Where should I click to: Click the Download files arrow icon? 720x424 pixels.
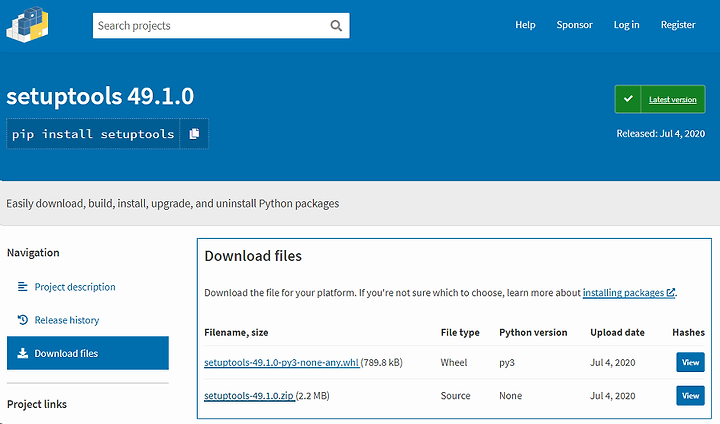point(22,353)
